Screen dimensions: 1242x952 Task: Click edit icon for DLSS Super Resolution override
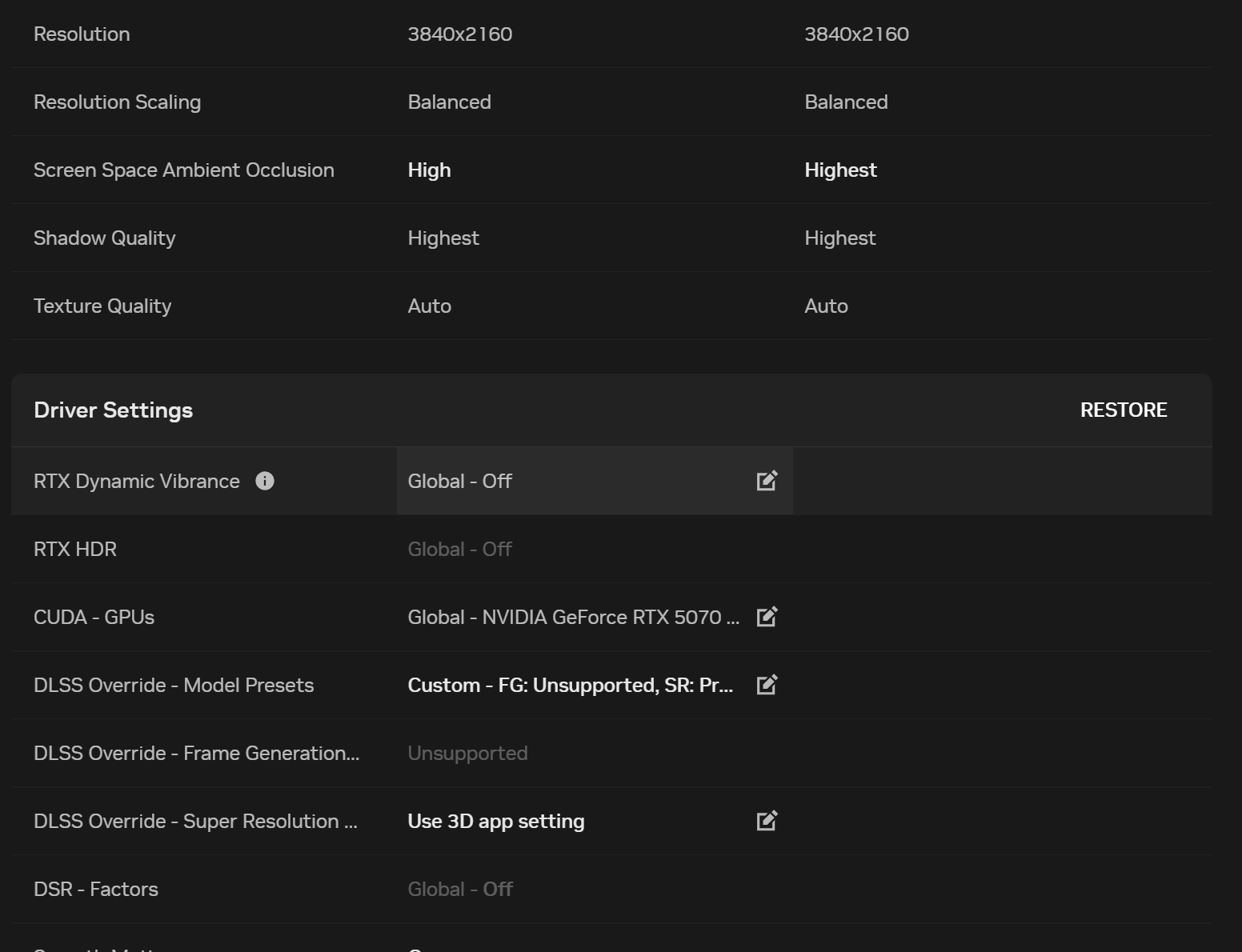[767, 821]
